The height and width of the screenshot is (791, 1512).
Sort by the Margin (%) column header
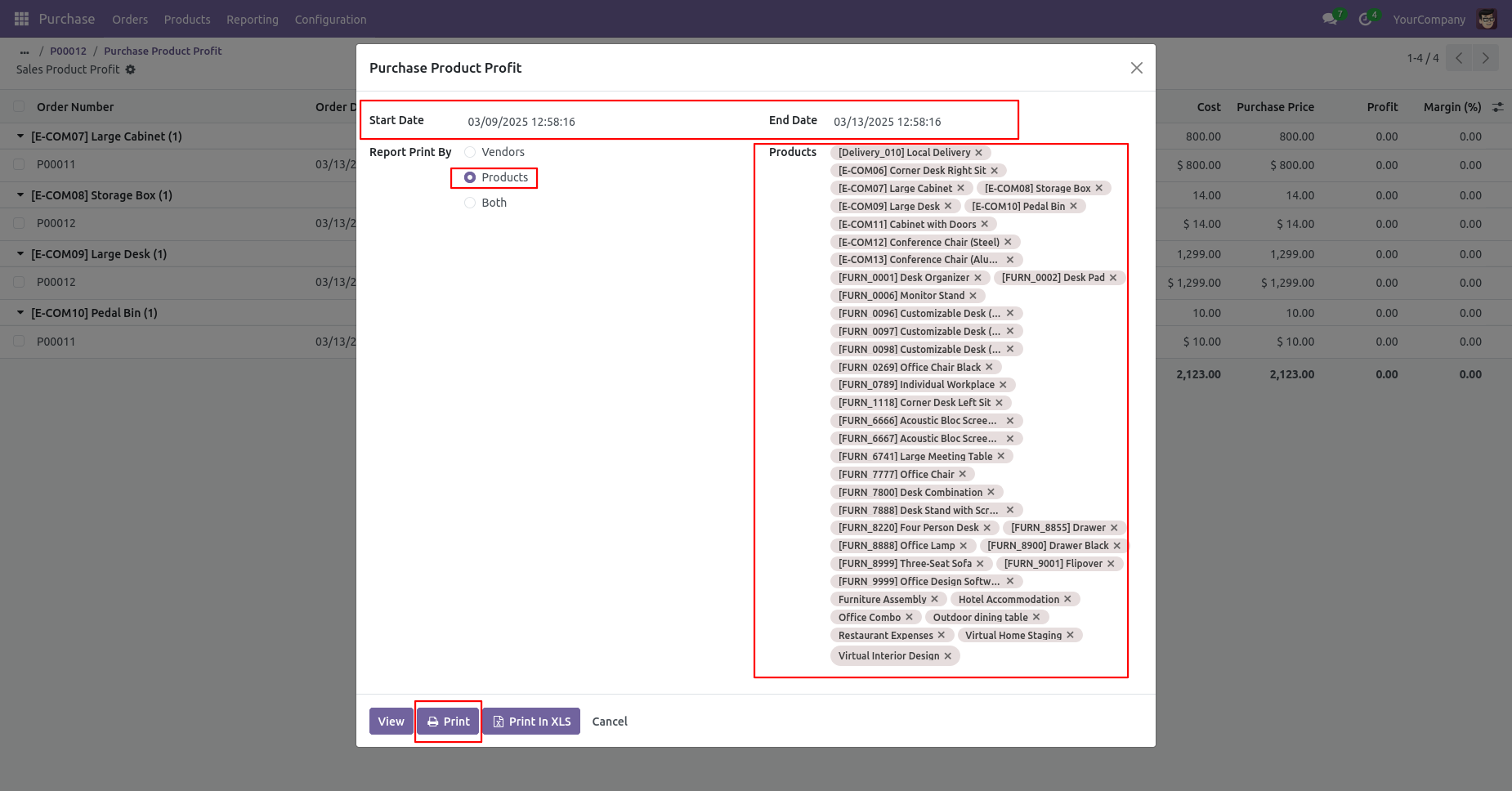[x=1452, y=107]
